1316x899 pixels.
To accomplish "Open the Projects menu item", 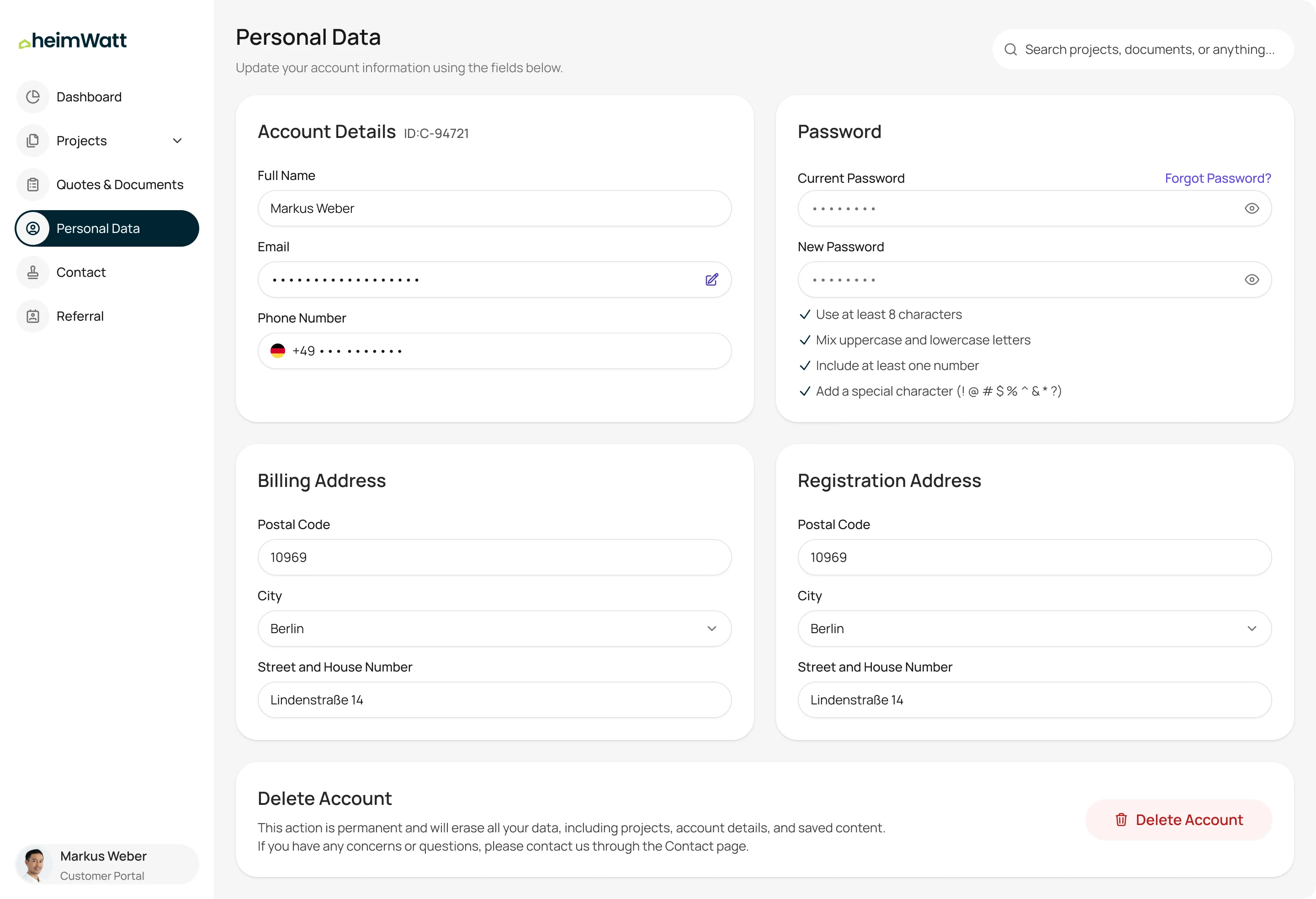I will (107, 140).
